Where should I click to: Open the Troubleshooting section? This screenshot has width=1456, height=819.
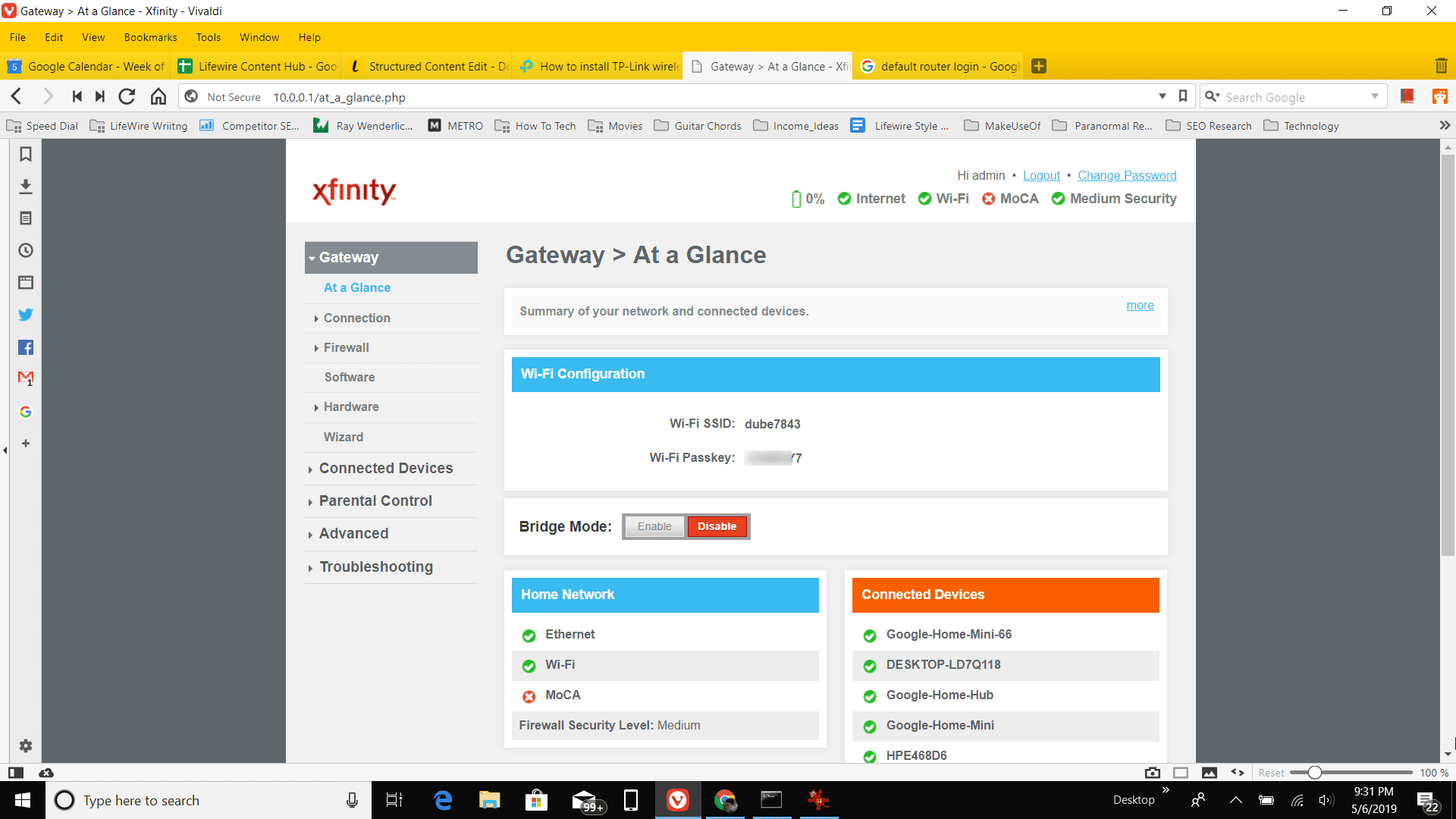(376, 566)
